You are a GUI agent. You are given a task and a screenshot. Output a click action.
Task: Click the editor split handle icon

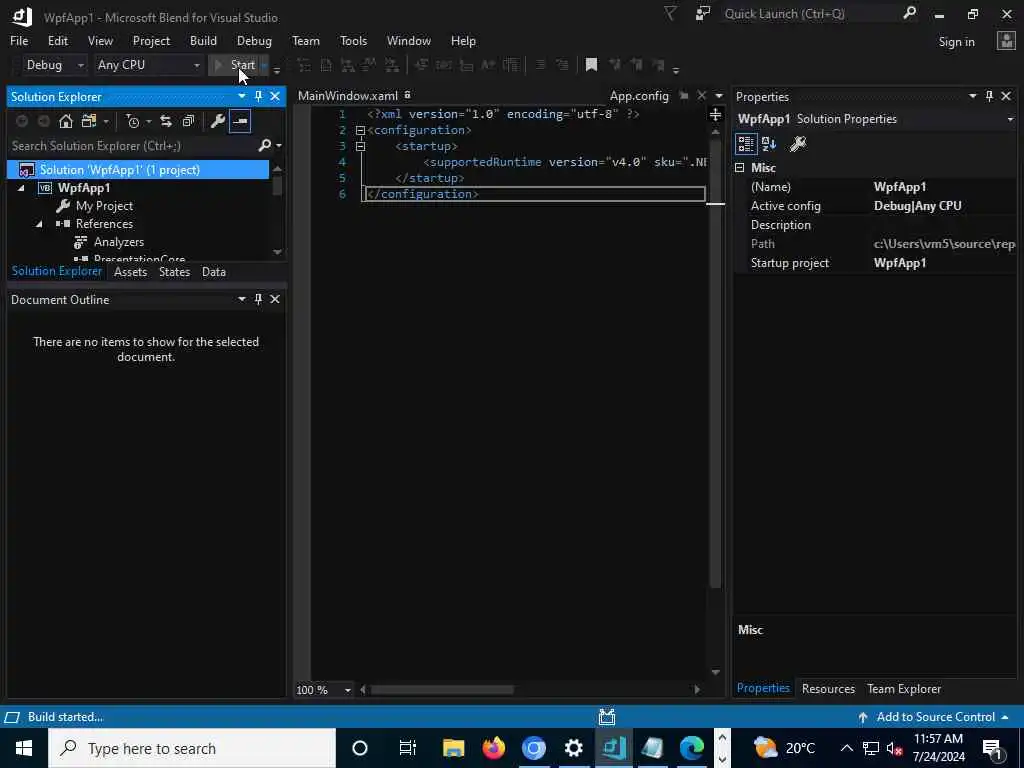pyautogui.click(x=716, y=115)
